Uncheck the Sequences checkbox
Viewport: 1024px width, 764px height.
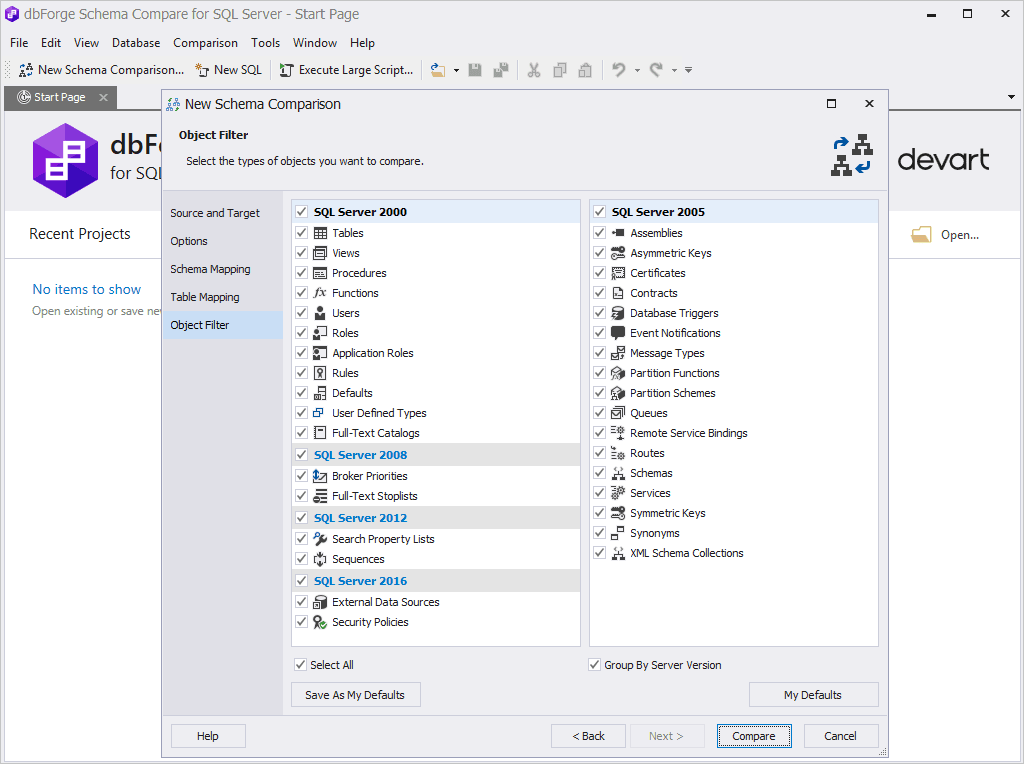[301, 559]
